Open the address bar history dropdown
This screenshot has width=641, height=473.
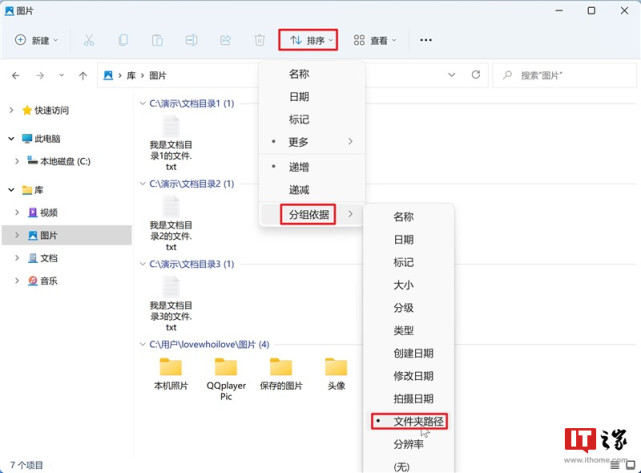(x=451, y=75)
